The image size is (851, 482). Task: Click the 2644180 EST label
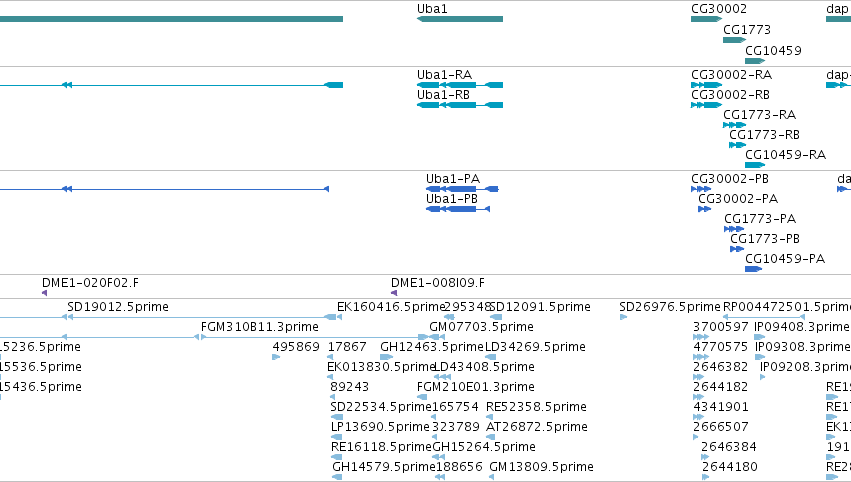click(729, 467)
